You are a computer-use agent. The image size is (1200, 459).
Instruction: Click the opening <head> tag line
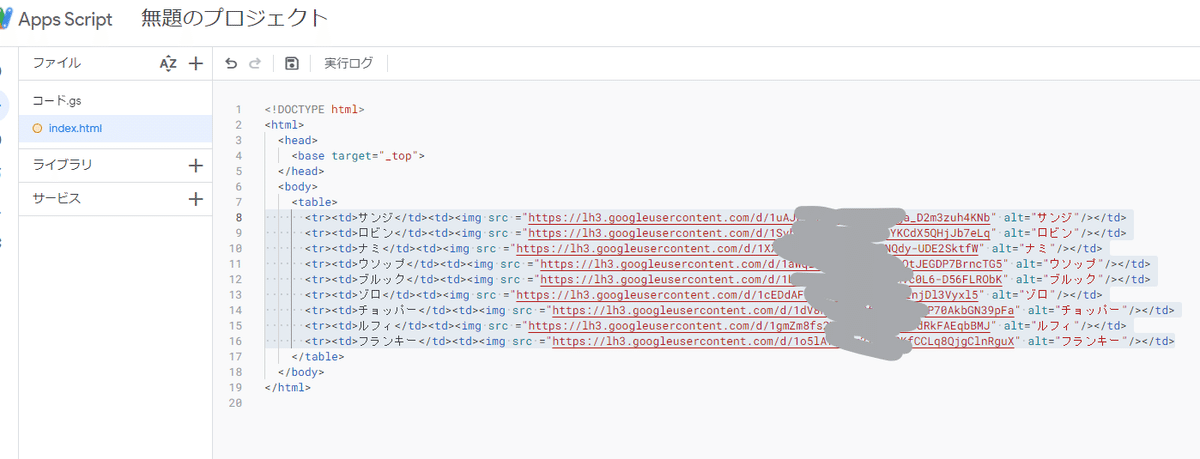coord(298,140)
